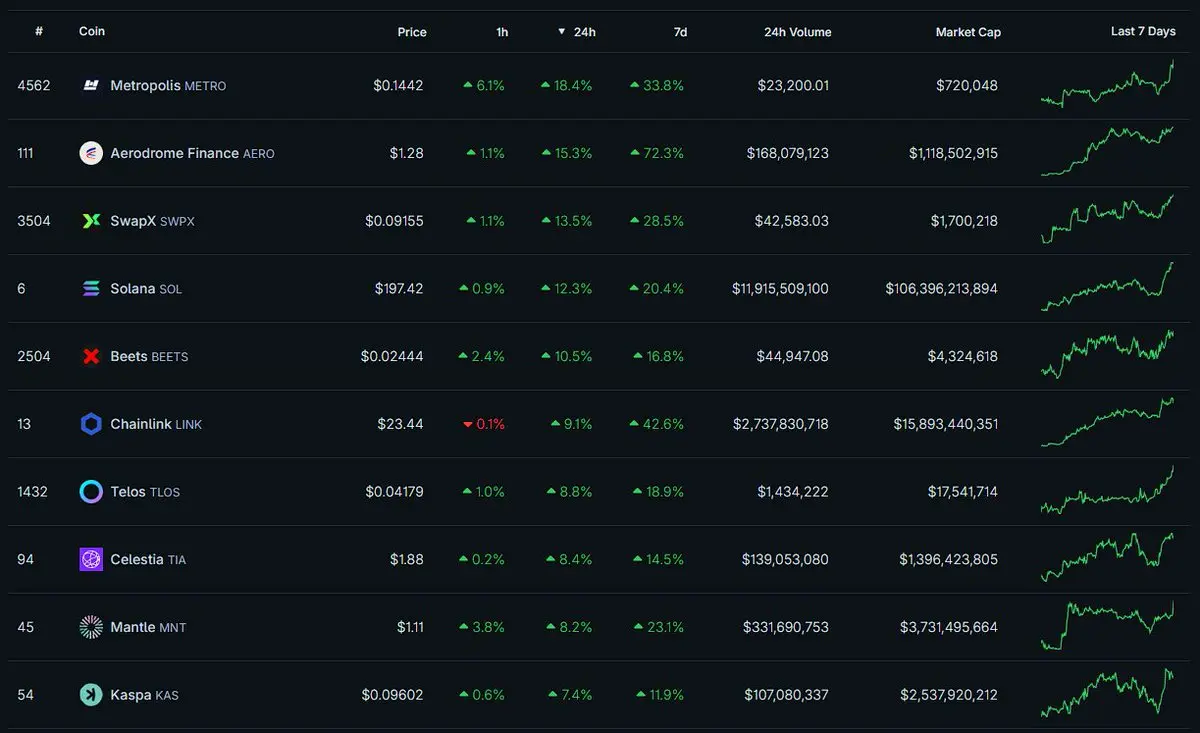Screen dimensions: 1200x733
Task: Open Metropolis 7-day sparkline chart
Action: tap(1108, 84)
